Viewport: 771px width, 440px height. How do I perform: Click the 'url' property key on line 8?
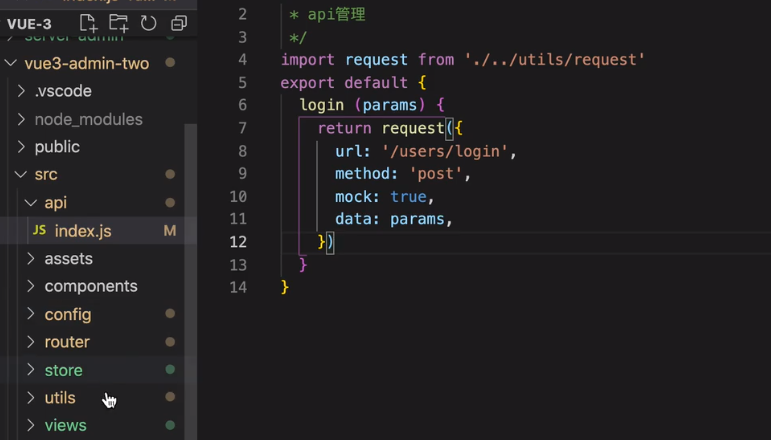[348, 151]
